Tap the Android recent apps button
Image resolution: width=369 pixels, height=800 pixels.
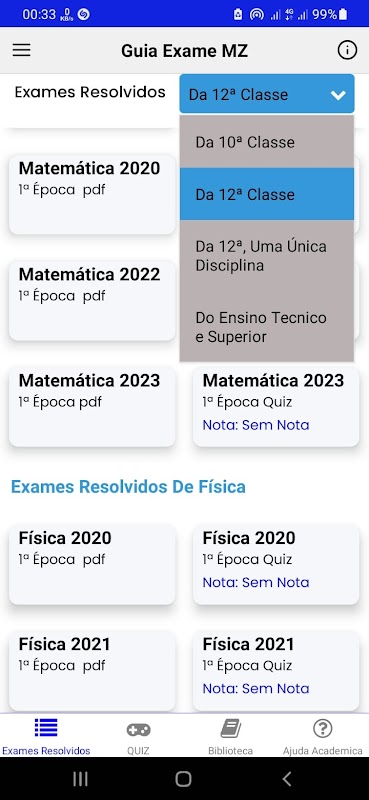[80, 779]
